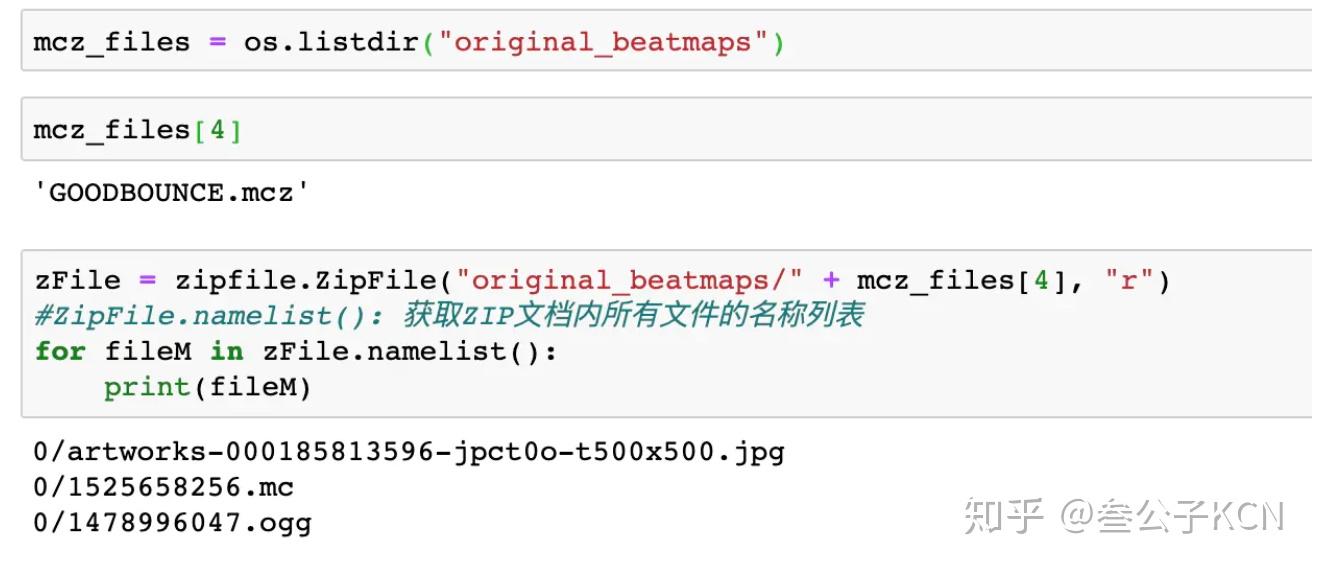
Task: Click output line 0/1525658256.mc
Action: (163, 488)
